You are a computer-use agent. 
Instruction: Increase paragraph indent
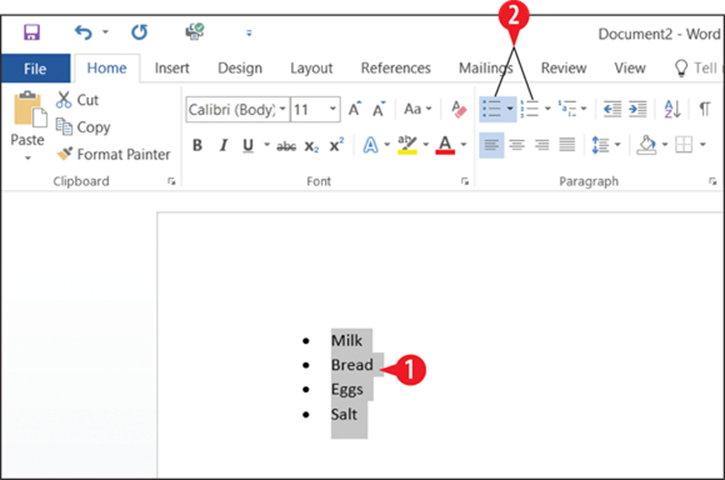(638, 109)
